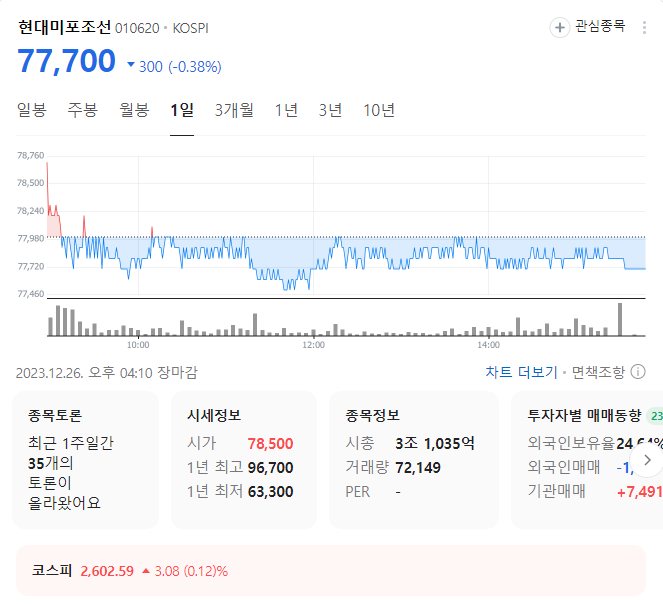Click the 기관매매 value +7,491

pyautogui.click(x=640, y=492)
